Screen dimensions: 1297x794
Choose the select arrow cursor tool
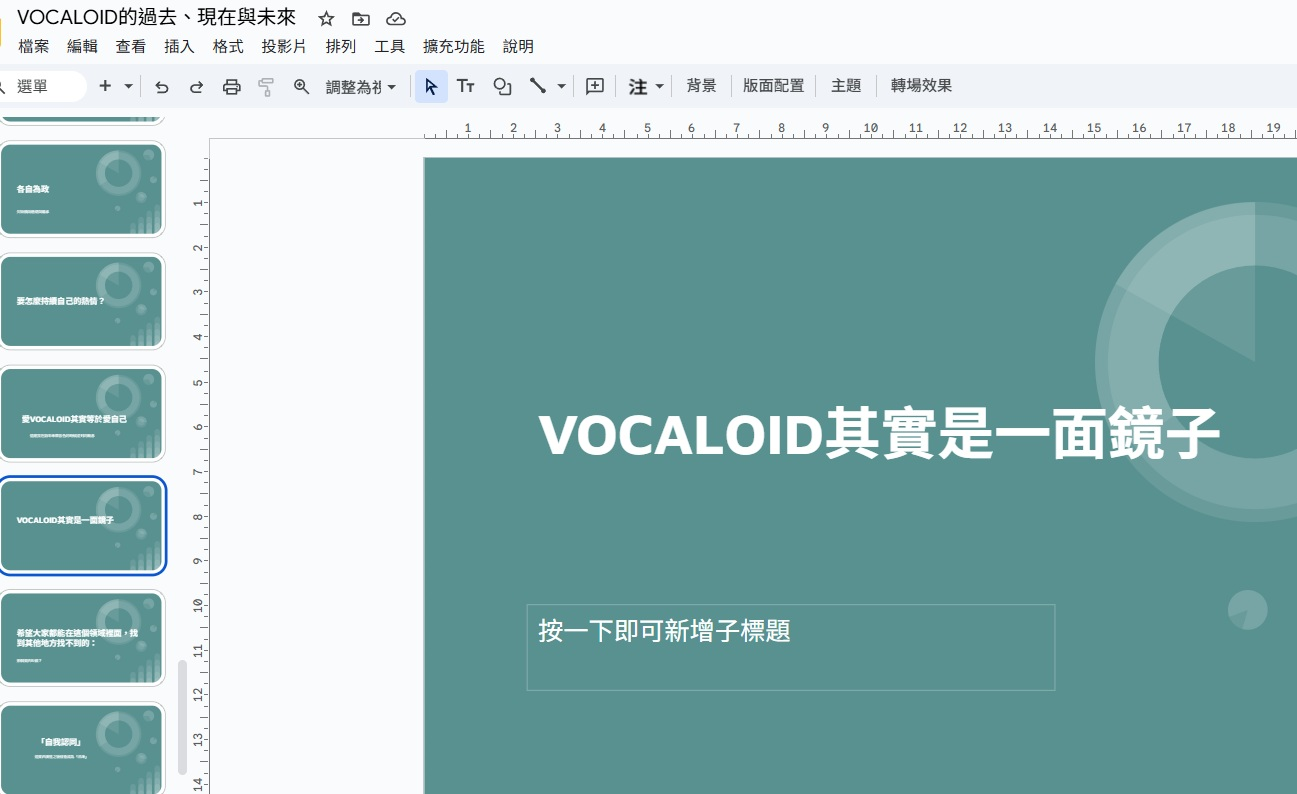[431, 87]
